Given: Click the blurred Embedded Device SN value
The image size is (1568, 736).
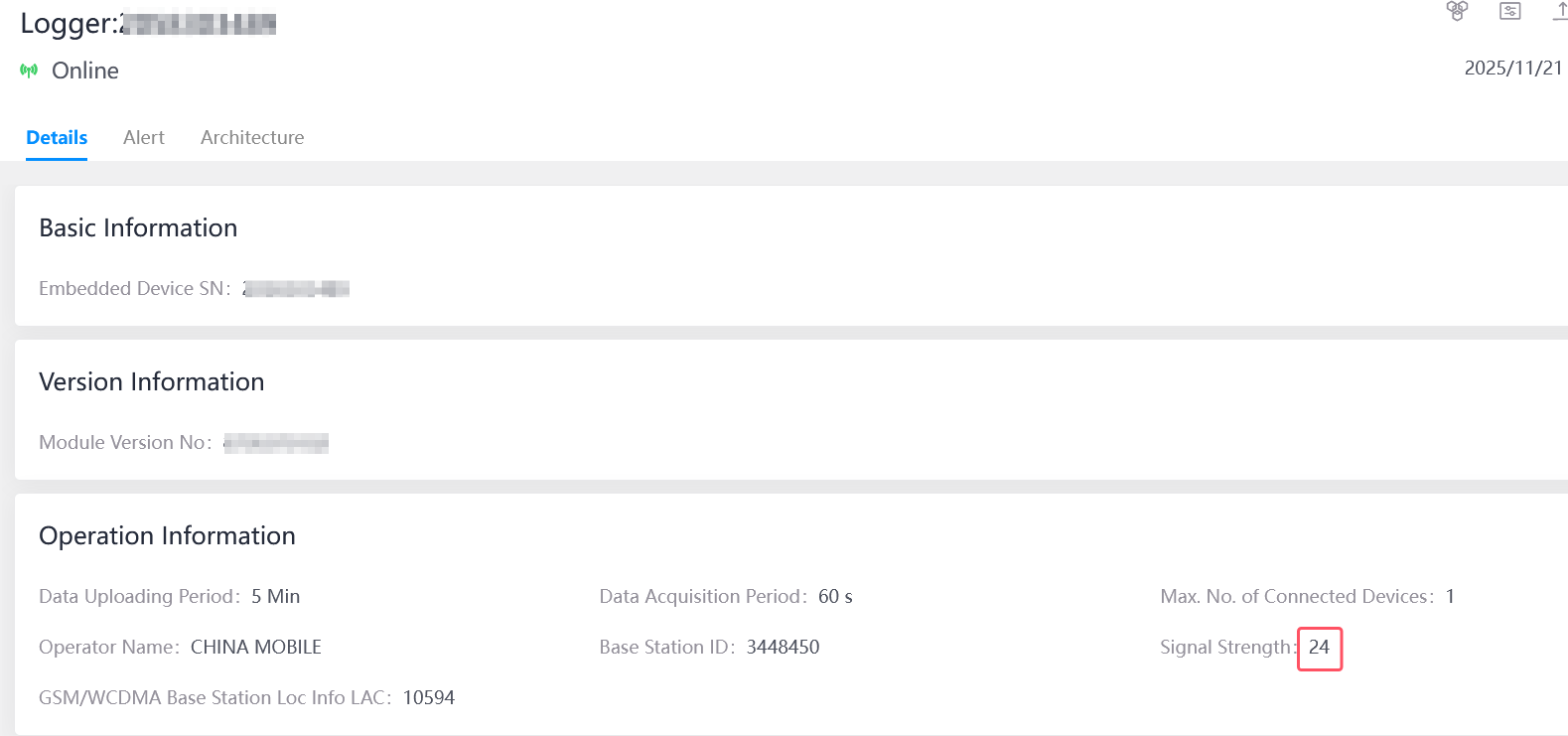Looking at the screenshot, I should [296, 289].
